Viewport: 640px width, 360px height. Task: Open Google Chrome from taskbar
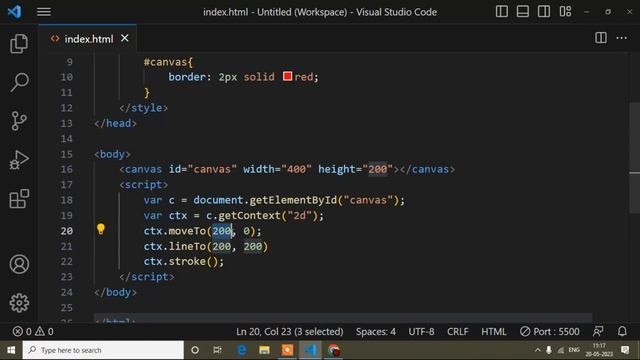click(333, 350)
